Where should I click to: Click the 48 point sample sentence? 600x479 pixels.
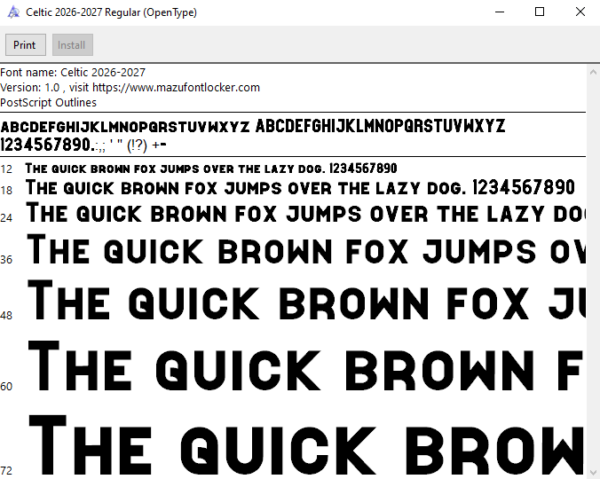307,301
